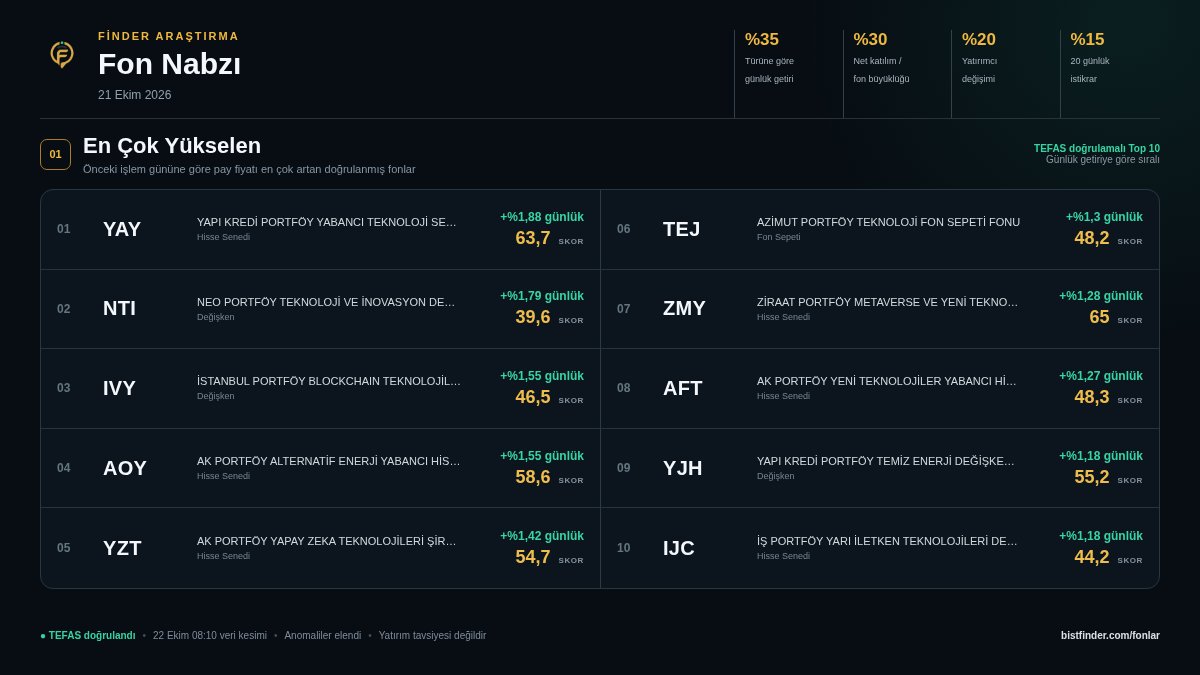Select the ZMY metaverse fund ticker
Screen dimensions: 1200x675
click(684, 308)
